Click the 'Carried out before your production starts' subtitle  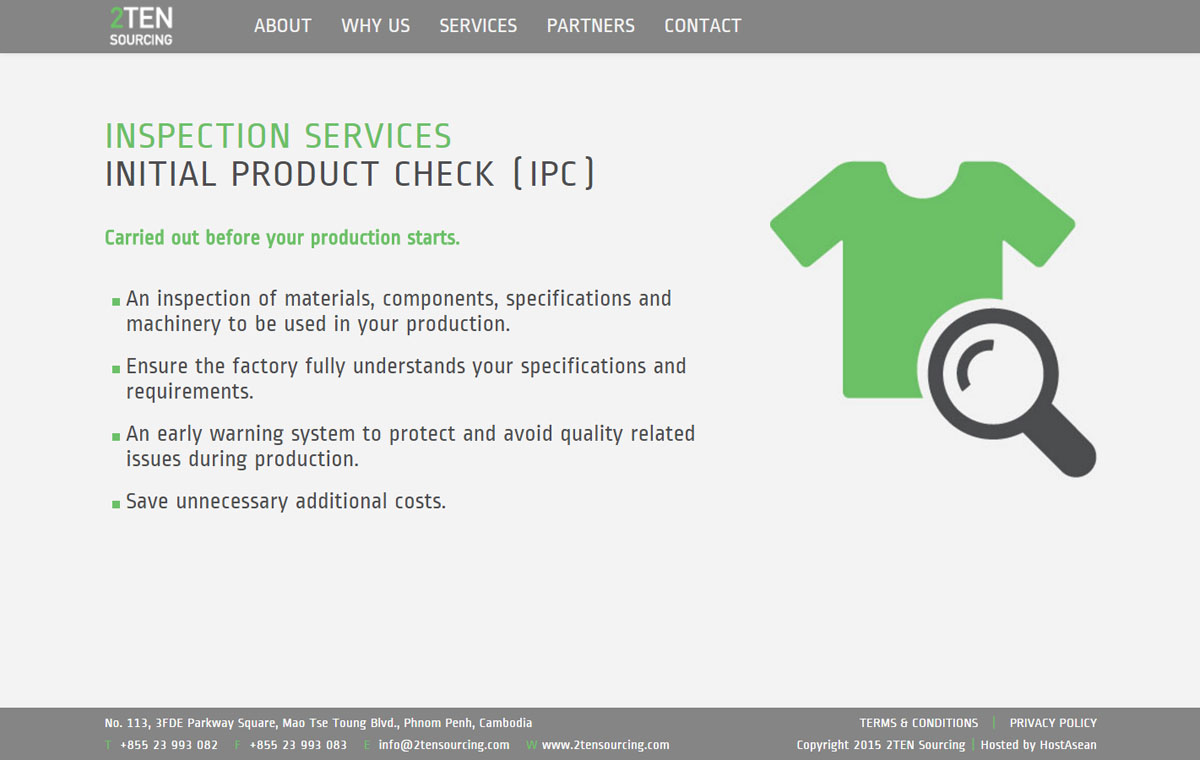coord(282,238)
